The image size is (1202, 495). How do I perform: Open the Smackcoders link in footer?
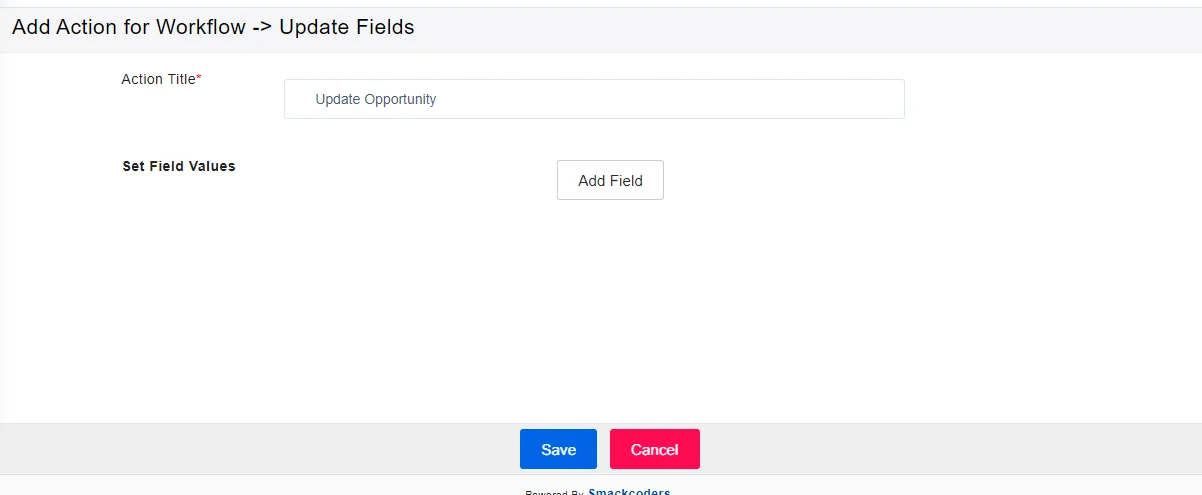[x=629, y=491]
